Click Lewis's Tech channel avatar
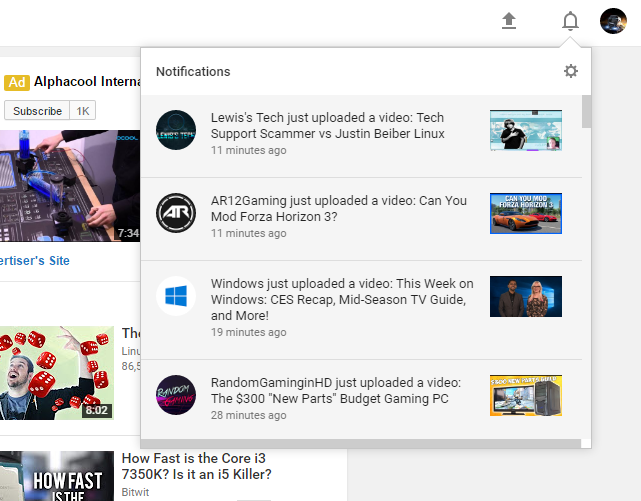This screenshot has width=641, height=501. [x=176, y=130]
